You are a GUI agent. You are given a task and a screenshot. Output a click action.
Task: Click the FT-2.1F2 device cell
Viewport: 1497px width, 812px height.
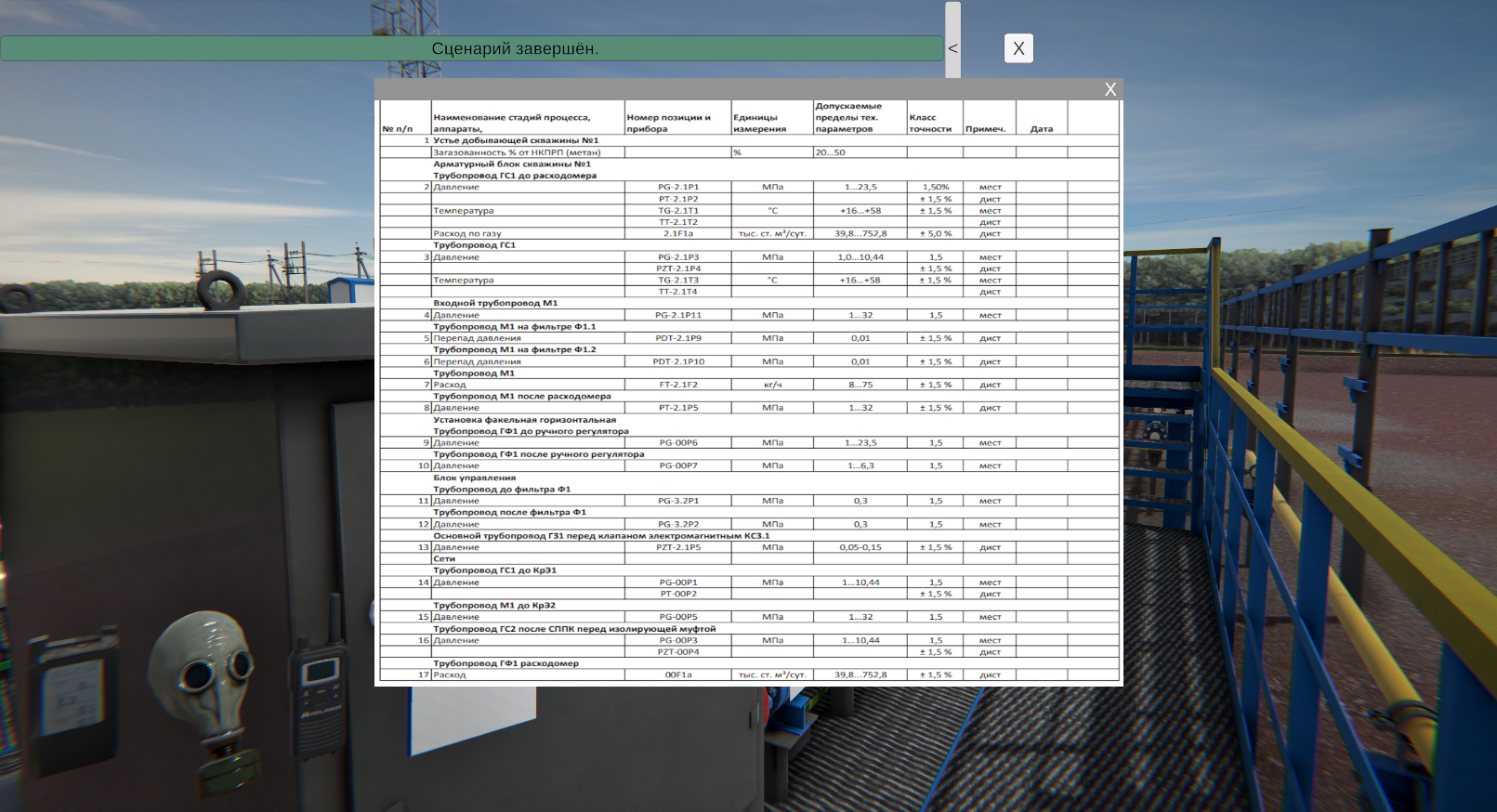pos(678,385)
